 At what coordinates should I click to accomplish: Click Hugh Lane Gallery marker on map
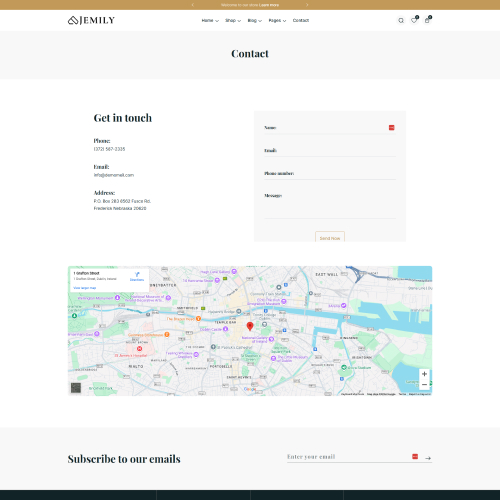pos(234,271)
